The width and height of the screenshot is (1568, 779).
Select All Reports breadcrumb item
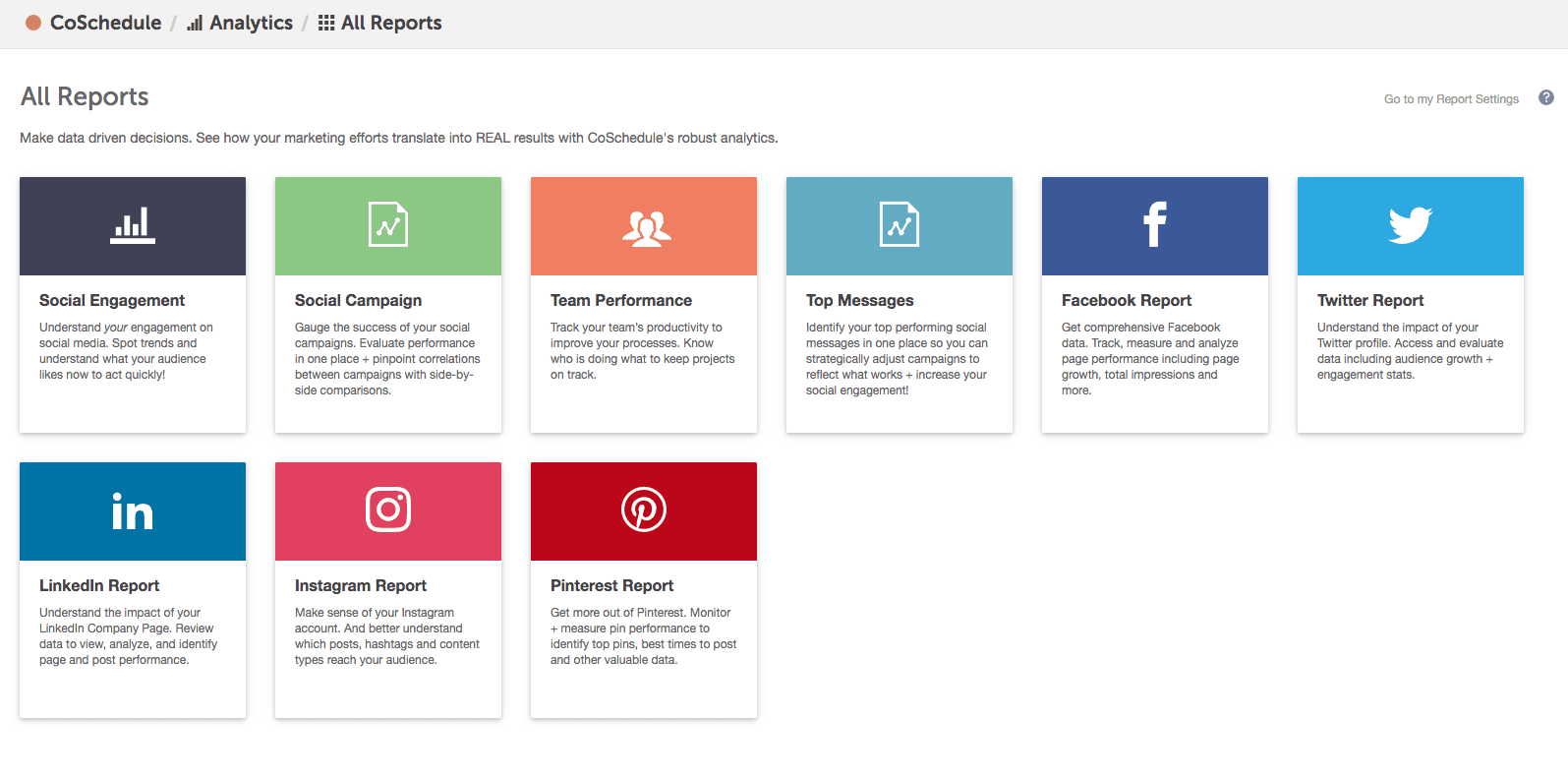[391, 23]
